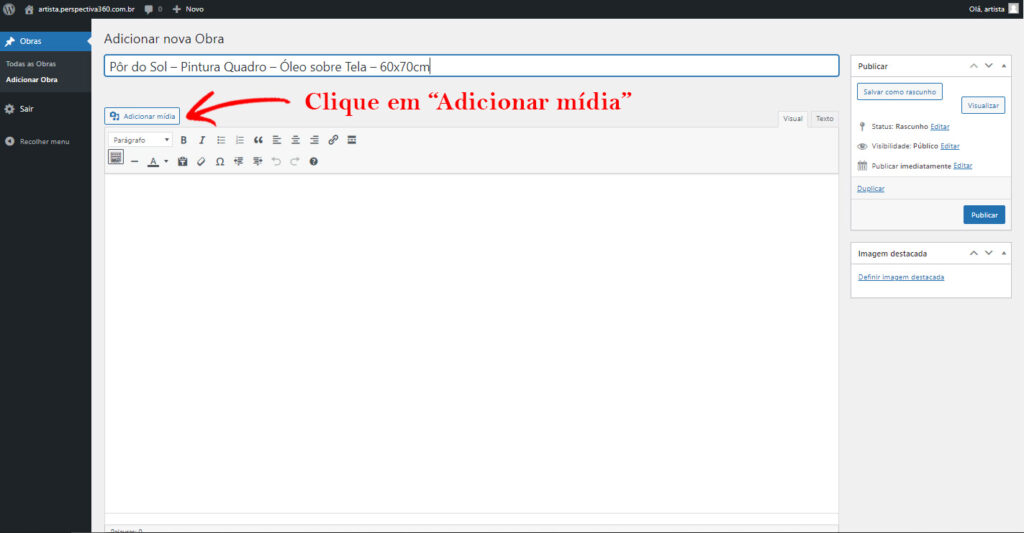Switch to the Visual editor tab
The width and height of the screenshot is (1024, 533).
[793, 119]
